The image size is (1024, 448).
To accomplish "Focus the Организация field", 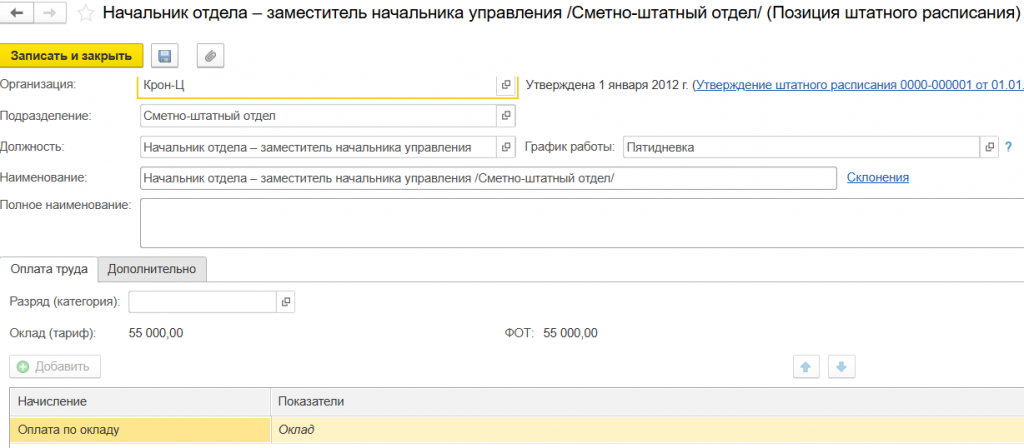I will 317,86.
